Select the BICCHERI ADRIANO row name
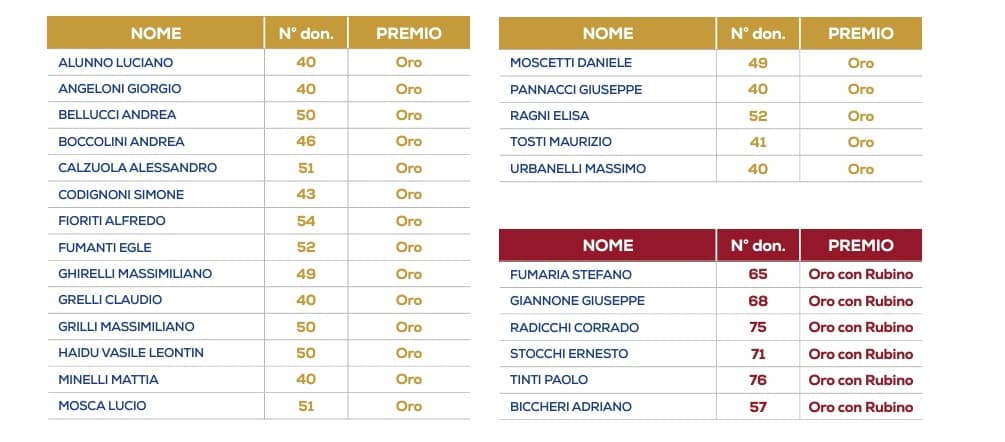This screenshot has height=442, width=1005. (x=570, y=407)
